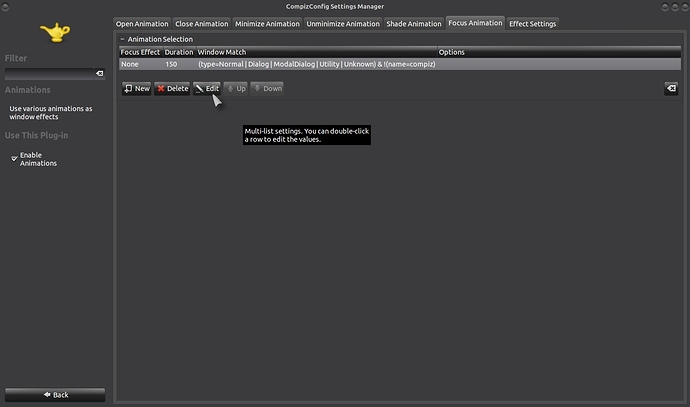This screenshot has width=690, height=407.
Task: Clear the Filter field icon
Action: pos(100,73)
